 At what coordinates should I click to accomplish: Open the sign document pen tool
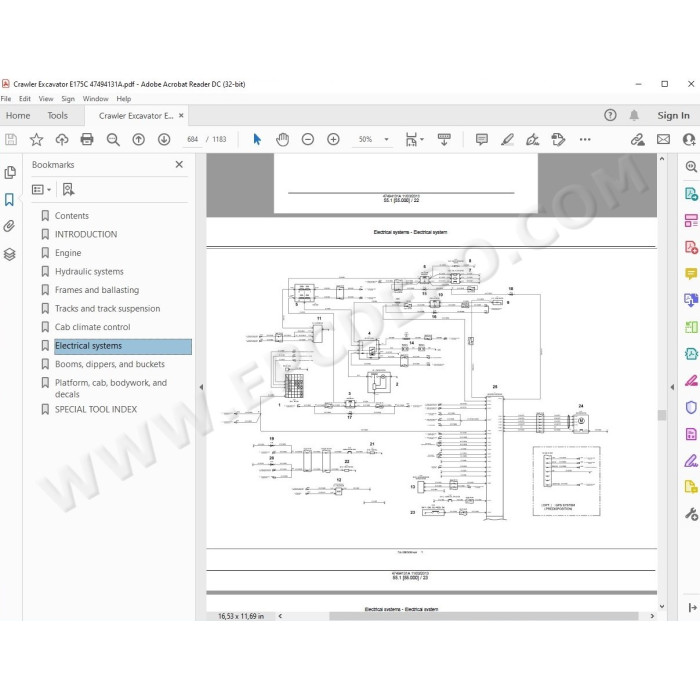[532, 140]
